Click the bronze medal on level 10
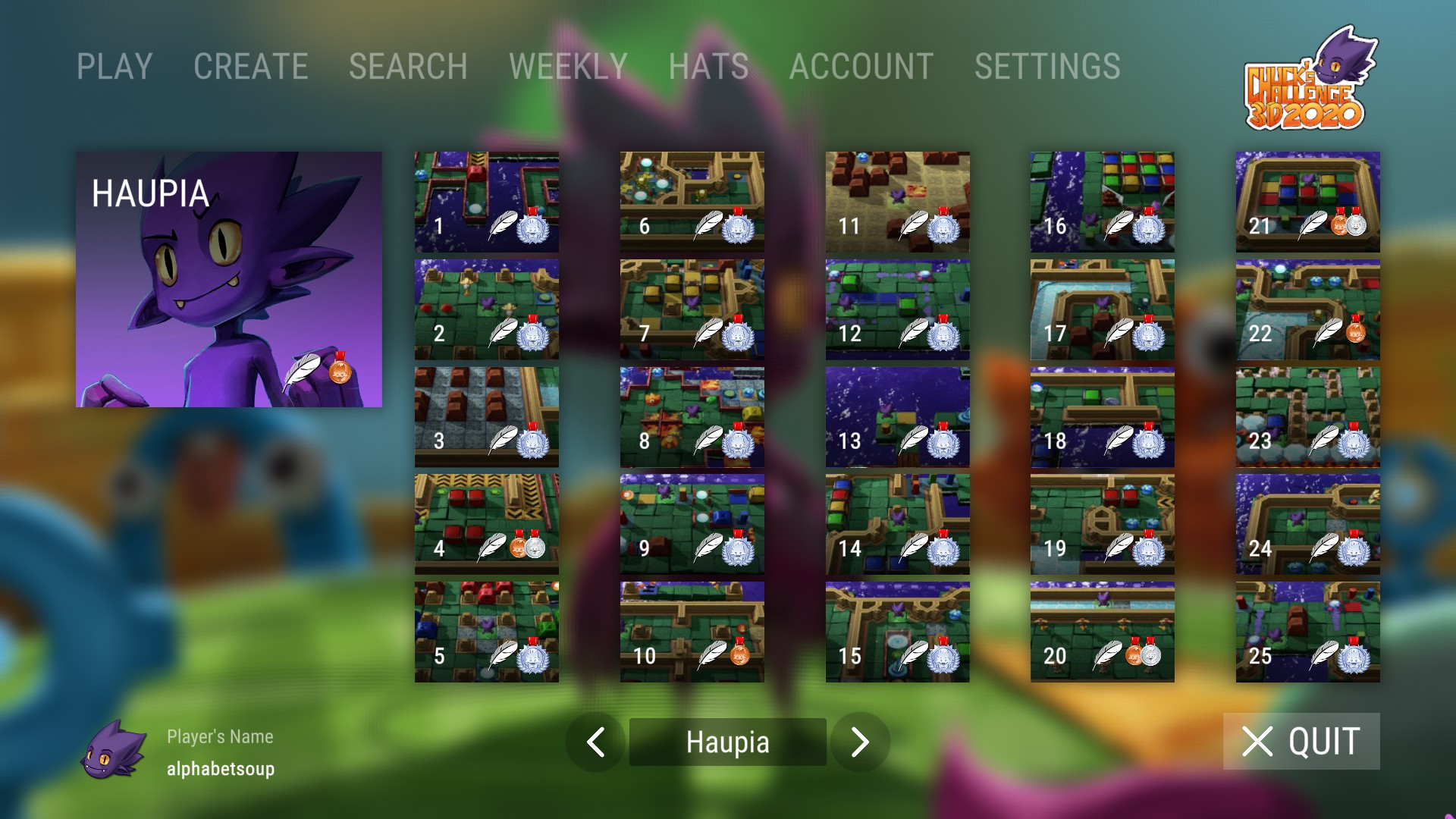Image resolution: width=1456 pixels, height=819 pixels. [739, 651]
